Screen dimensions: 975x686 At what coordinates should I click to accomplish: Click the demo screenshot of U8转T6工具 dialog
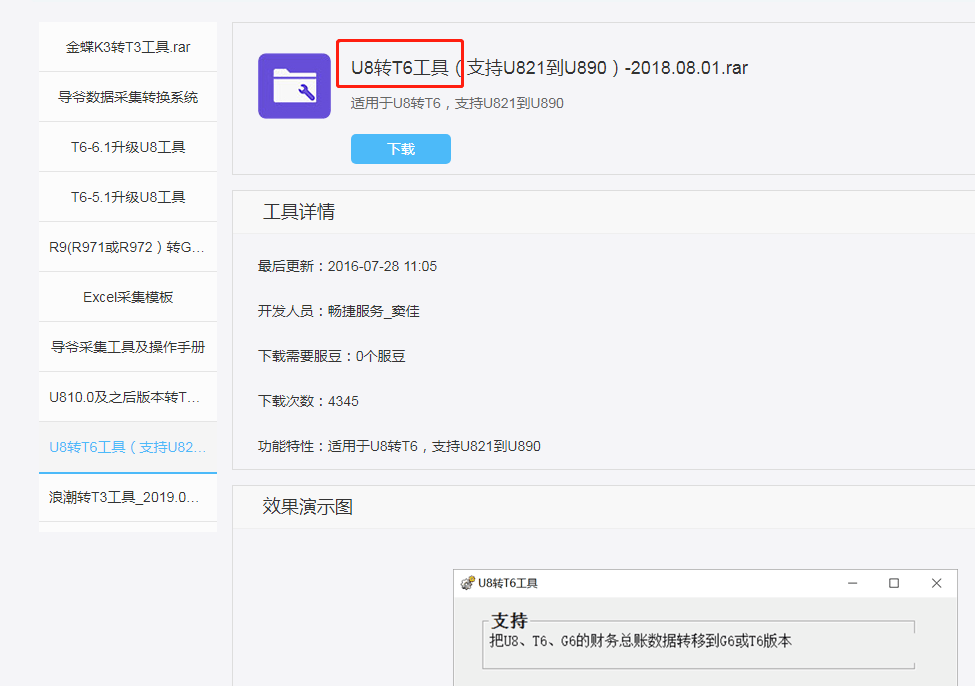pyautogui.click(x=705, y=628)
